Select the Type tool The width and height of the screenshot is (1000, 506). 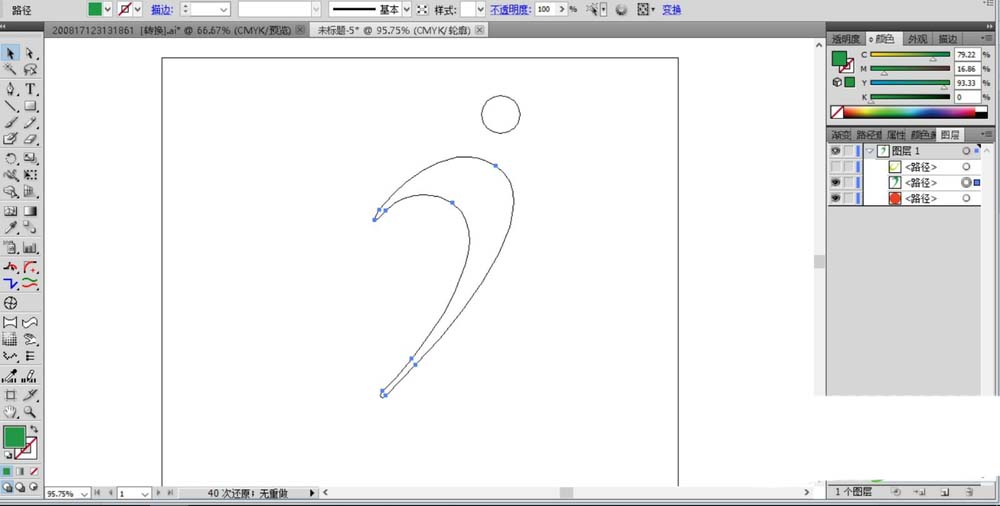[x=29, y=89]
